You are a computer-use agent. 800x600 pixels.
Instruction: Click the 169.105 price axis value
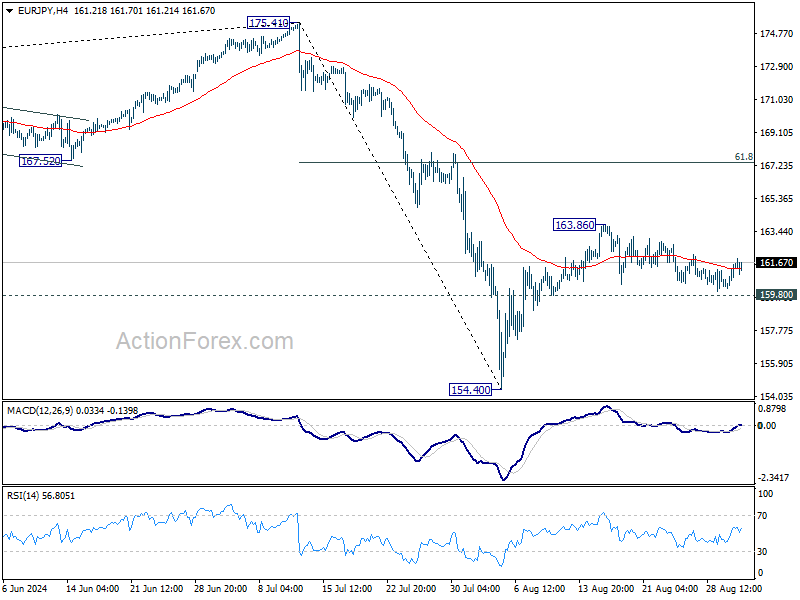(776, 133)
